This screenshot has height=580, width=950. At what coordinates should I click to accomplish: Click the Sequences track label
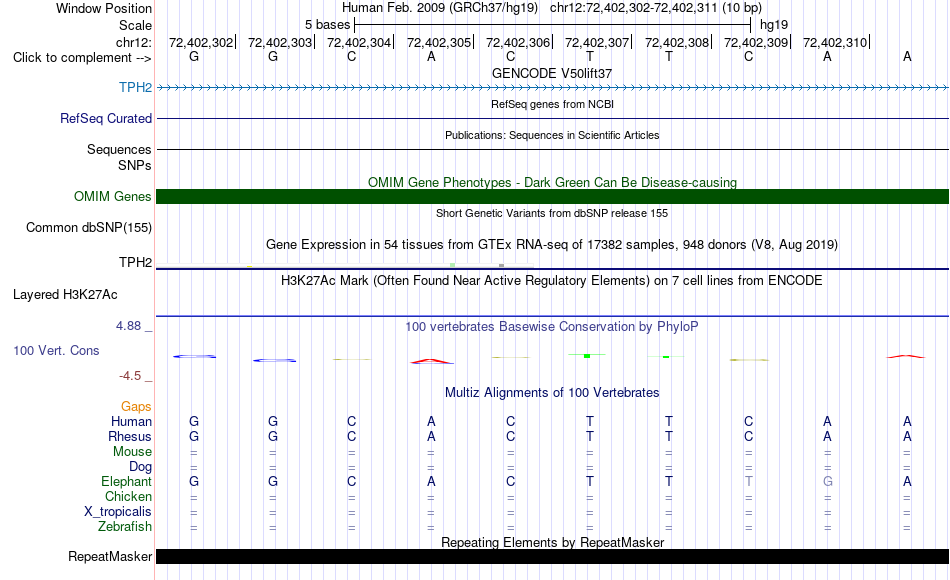pyautogui.click(x=119, y=150)
